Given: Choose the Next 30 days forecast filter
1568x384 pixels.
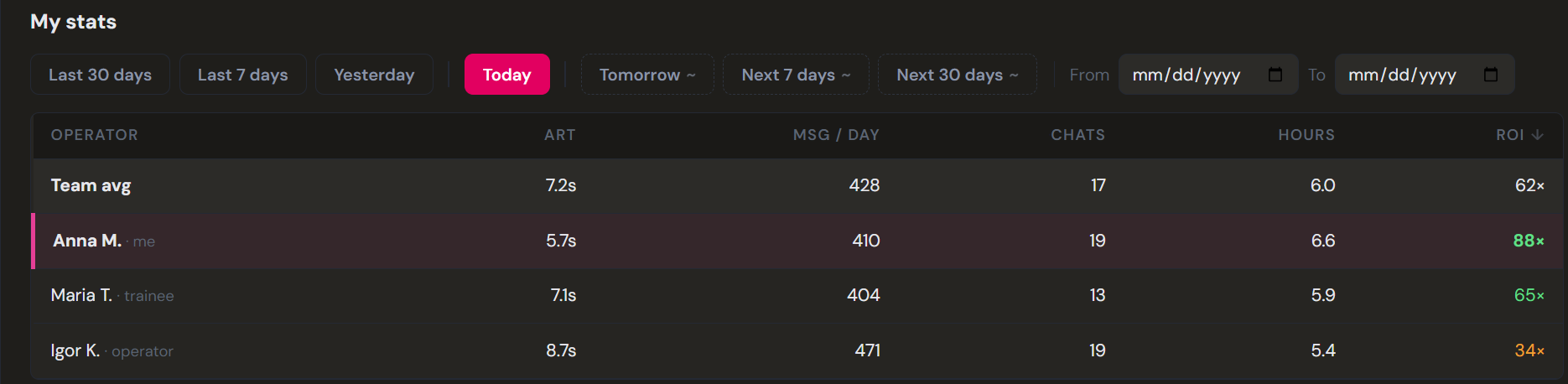Looking at the screenshot, I should coord(958,75).
